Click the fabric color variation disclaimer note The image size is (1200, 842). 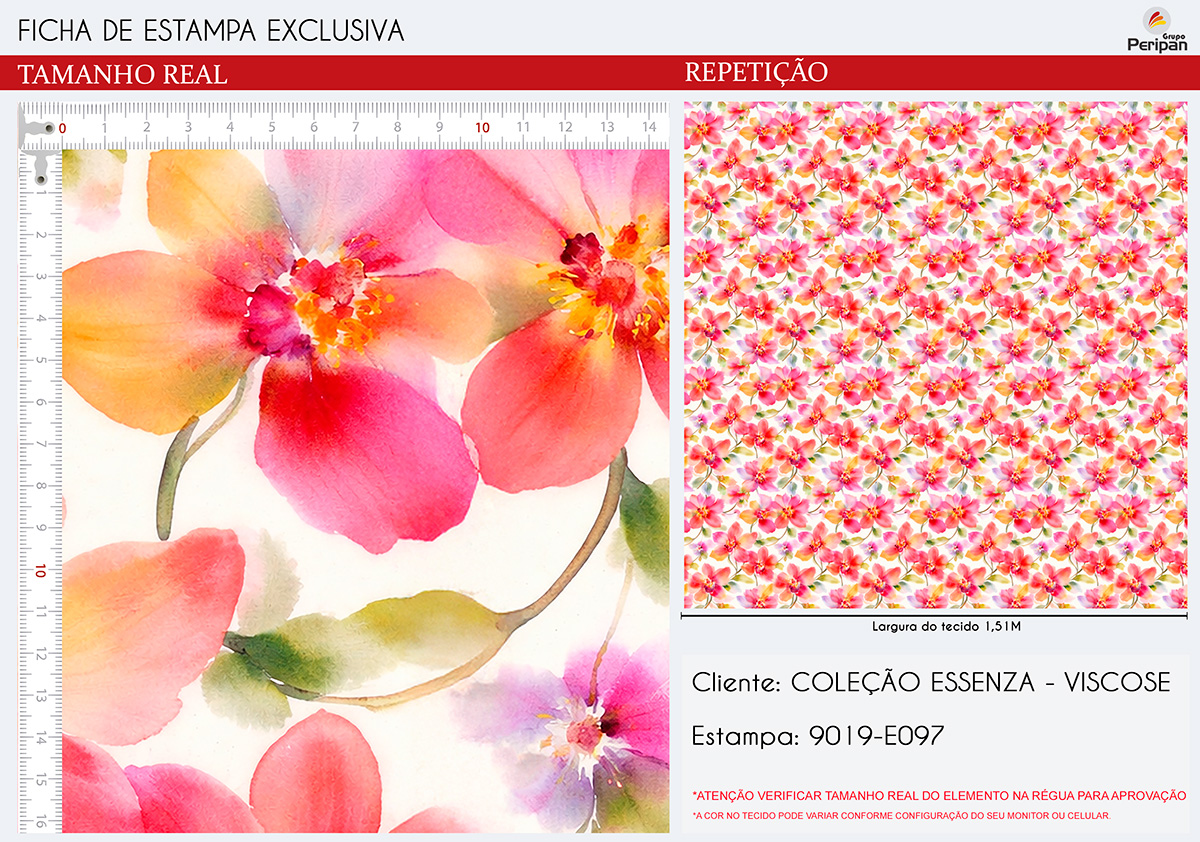[901, 817]
